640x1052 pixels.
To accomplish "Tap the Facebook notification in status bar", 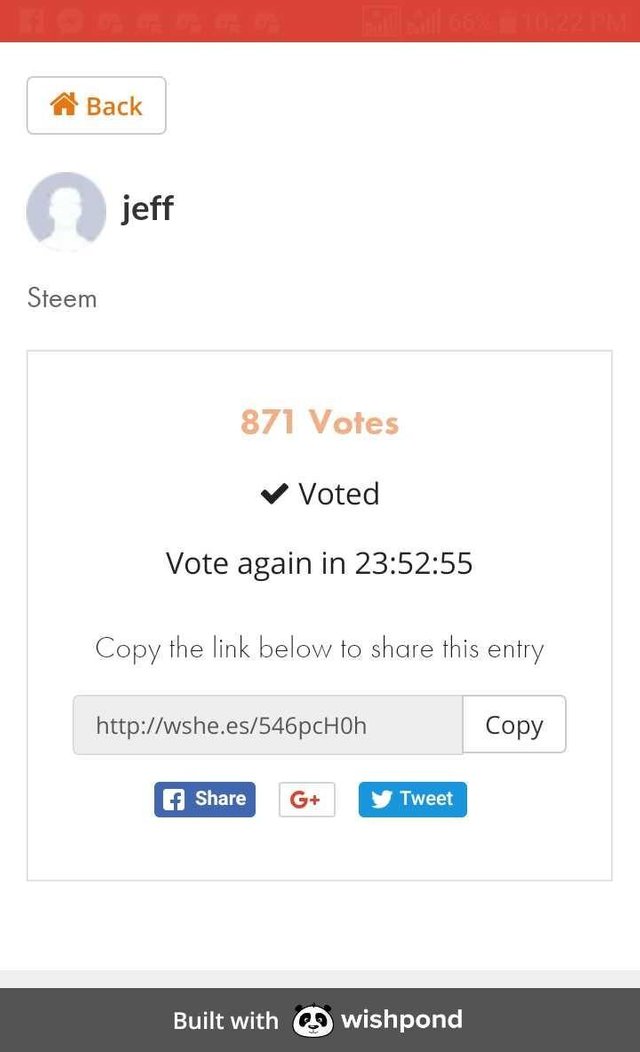I will pos(32,20).
